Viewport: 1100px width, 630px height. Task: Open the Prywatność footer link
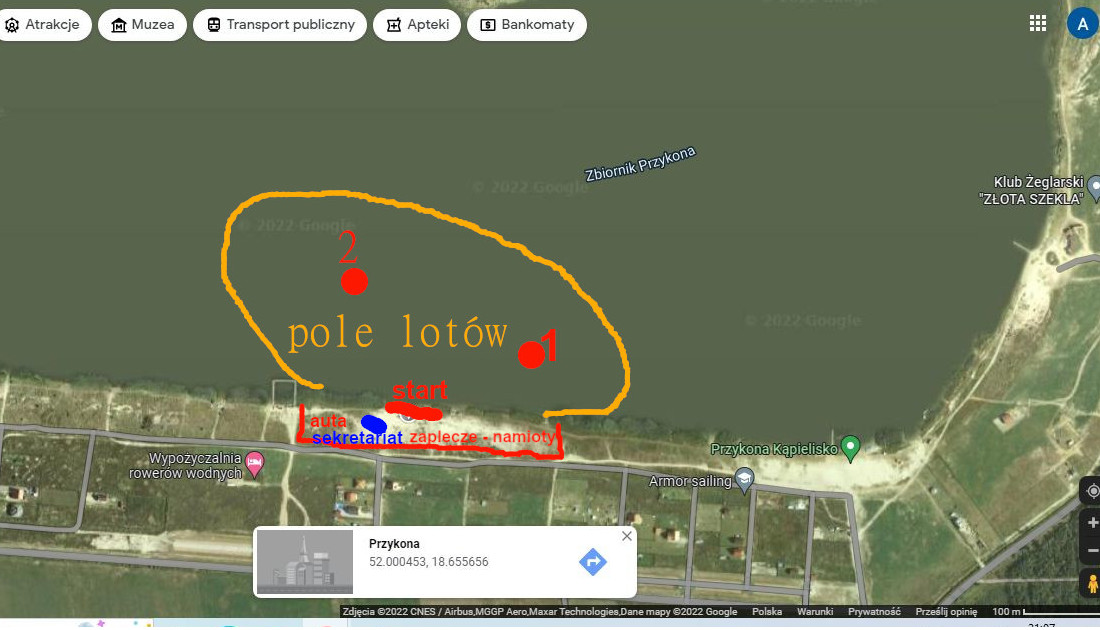tap(874, 611)
